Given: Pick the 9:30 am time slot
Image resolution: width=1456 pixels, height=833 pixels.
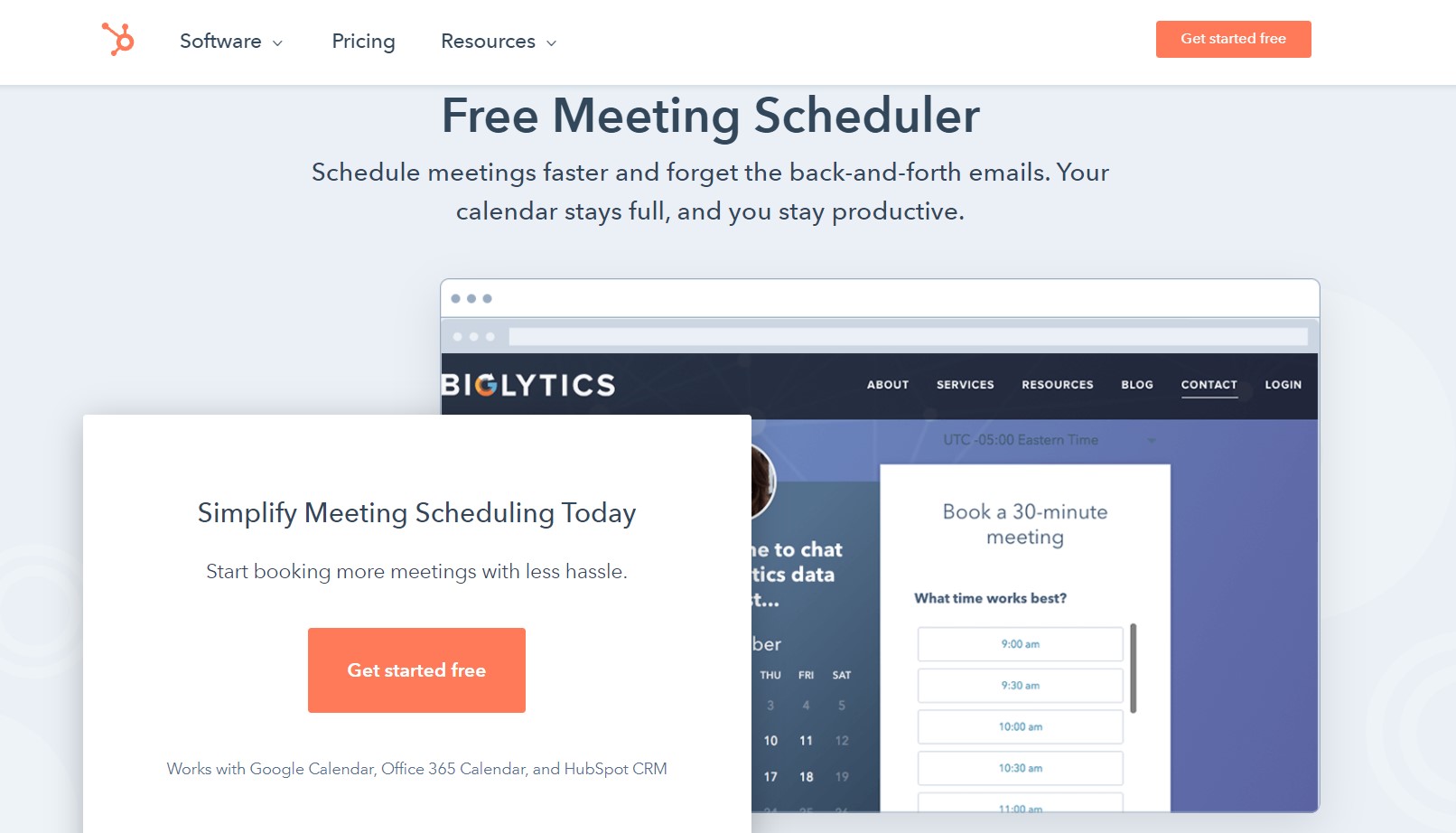Looking at the screenshot, I should coord(1021,686).
